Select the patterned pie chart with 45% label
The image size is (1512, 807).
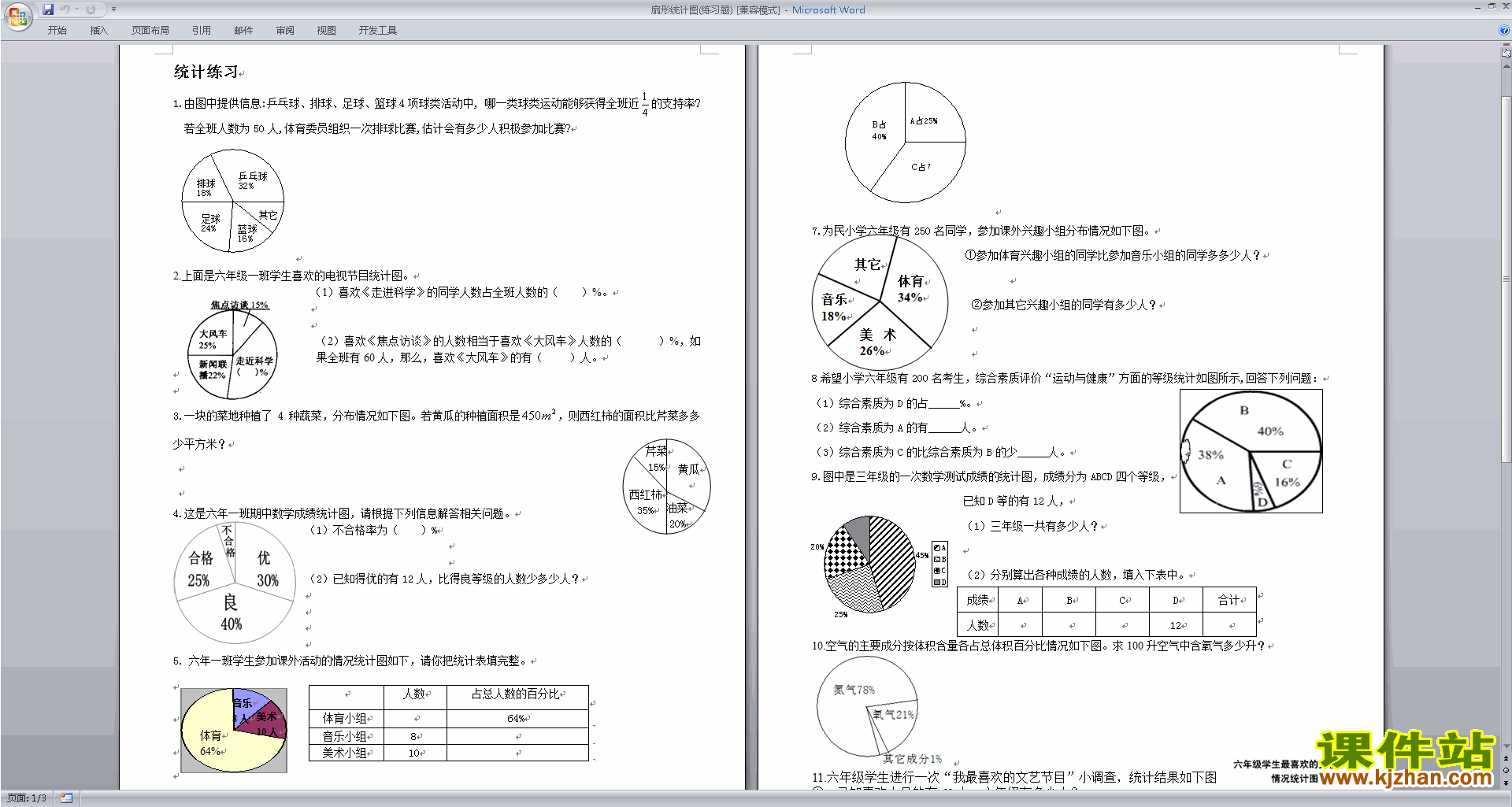click(870, 565)
